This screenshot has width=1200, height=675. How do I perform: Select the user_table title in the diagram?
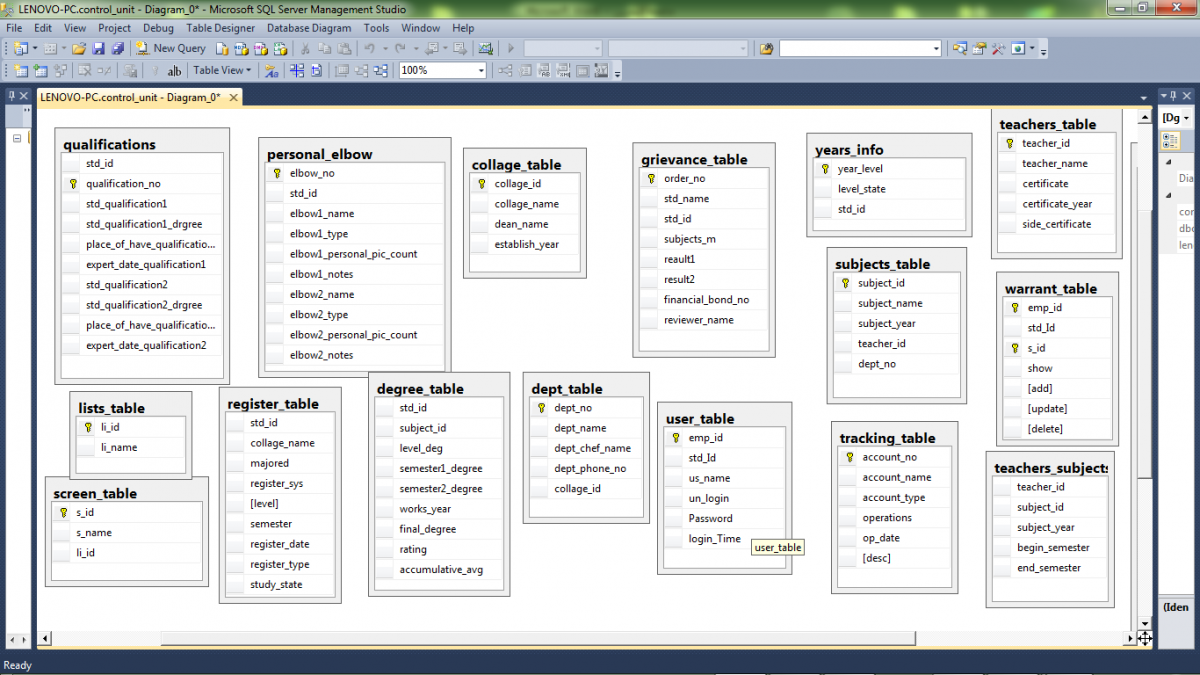[x=700, y=419]
